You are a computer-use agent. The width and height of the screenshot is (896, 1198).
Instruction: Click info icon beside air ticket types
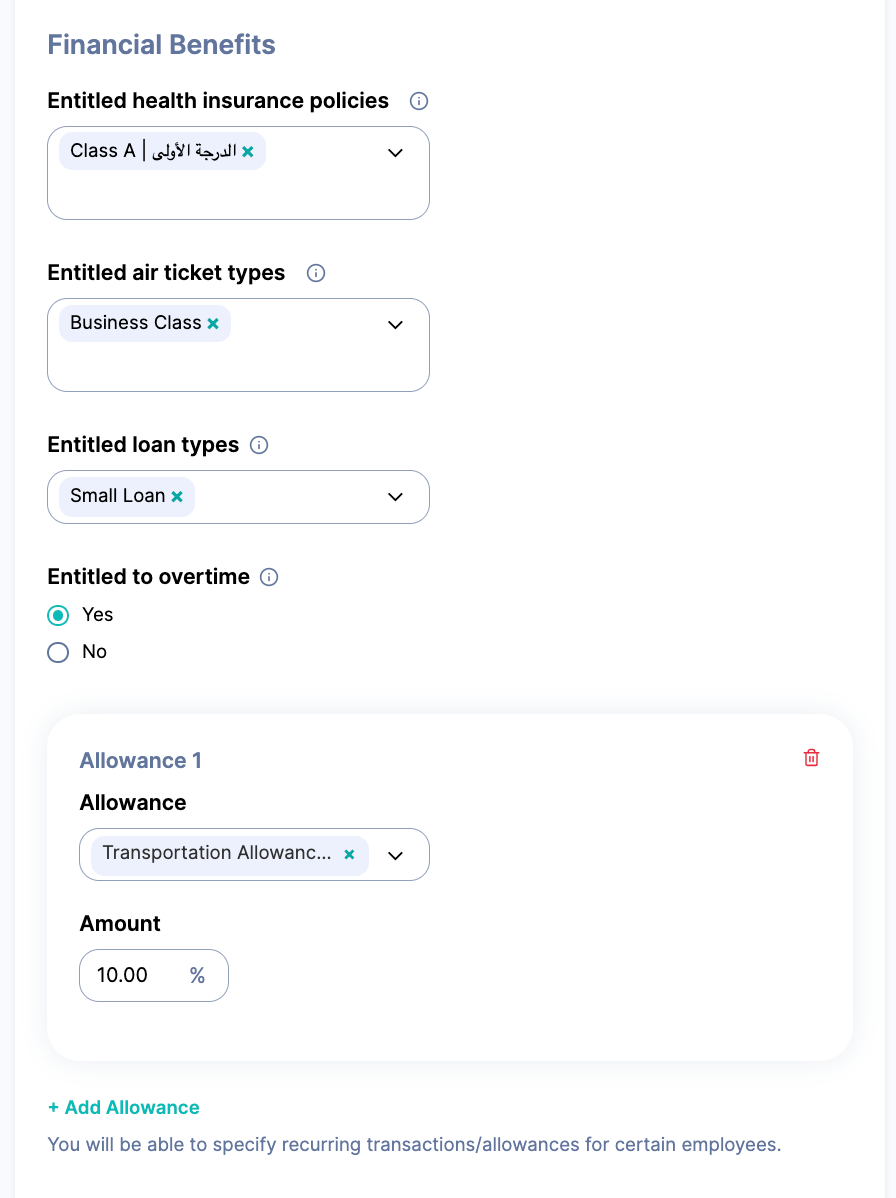(x=316, y=273)
